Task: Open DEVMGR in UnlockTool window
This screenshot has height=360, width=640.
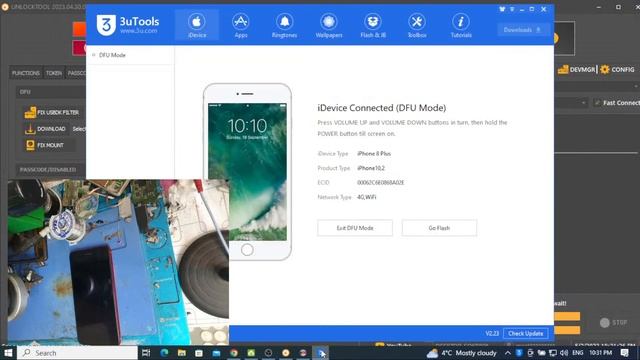Action: pyautogui.click(x=577, y=69)
